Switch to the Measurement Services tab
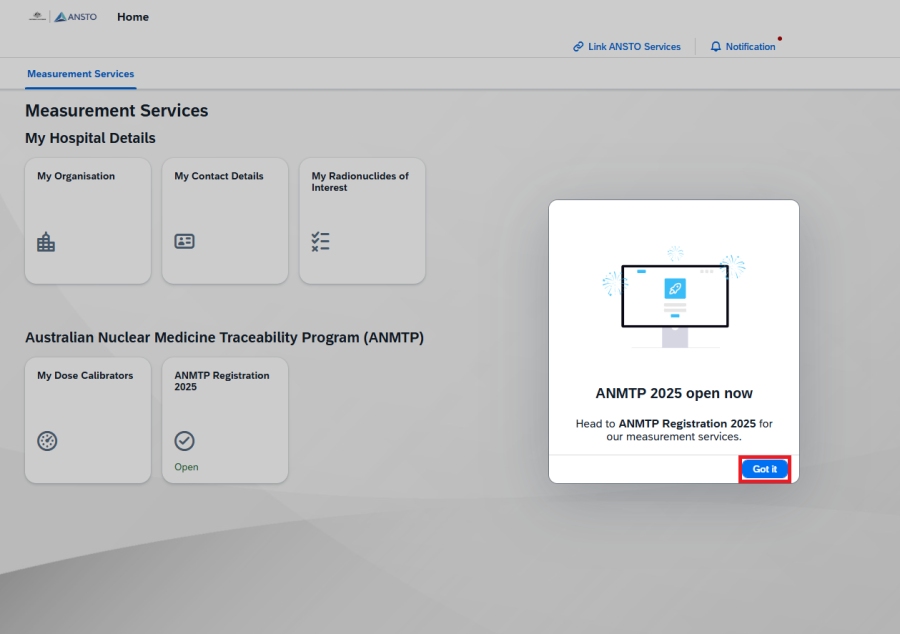900x634 pixels. click(x=80, y=74)
